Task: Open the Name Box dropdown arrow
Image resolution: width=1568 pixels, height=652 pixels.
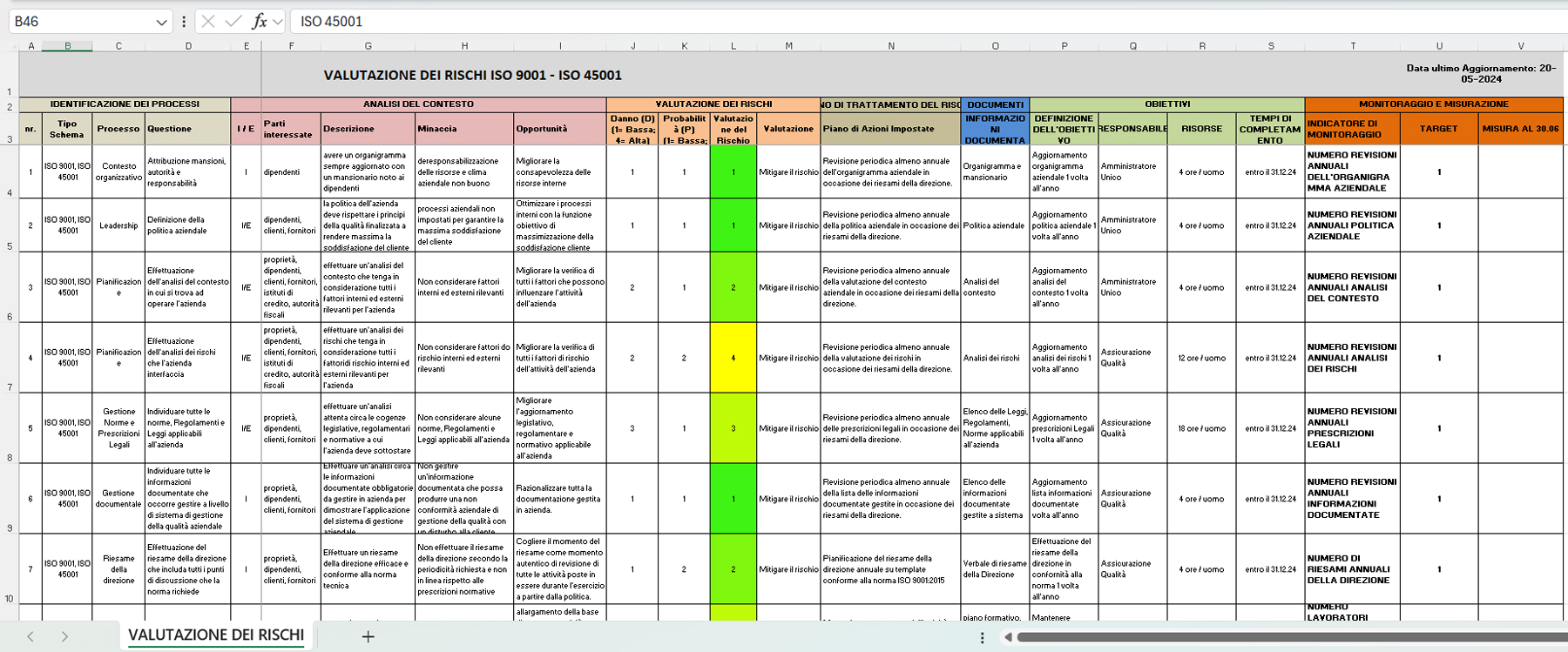Action: (161, 22)
